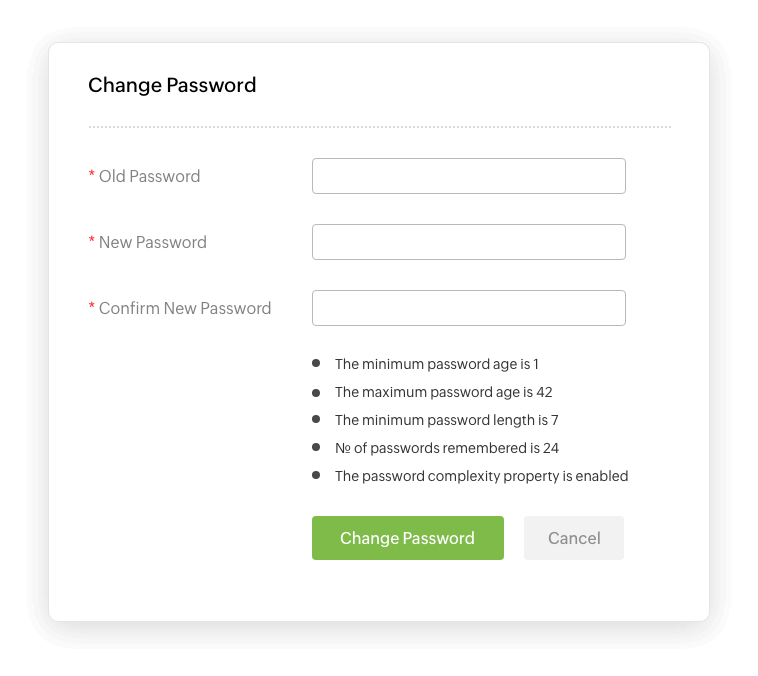
Task: Click the "password complexity property is enabled" text
Action: point(481,476)
